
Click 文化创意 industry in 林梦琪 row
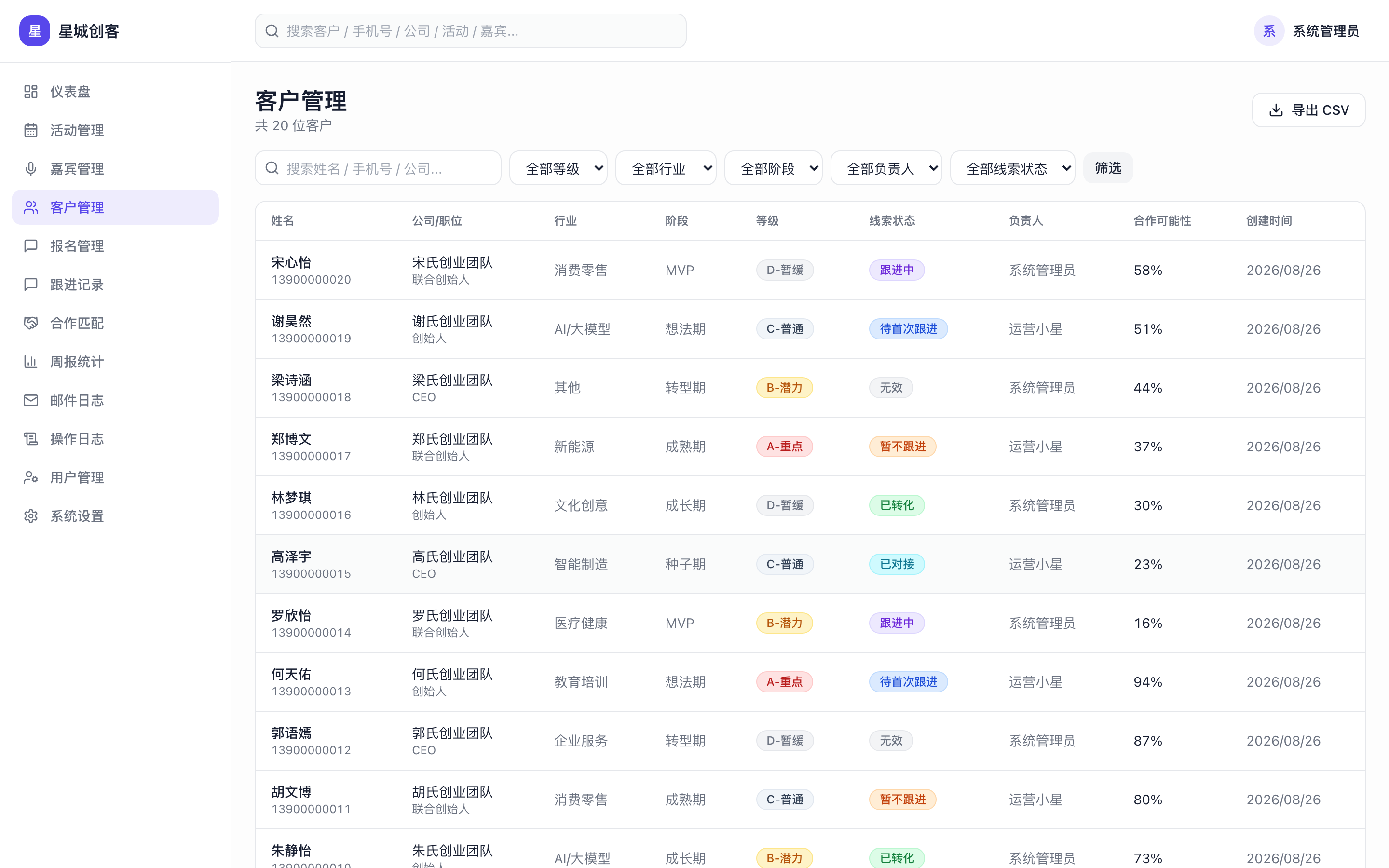tap(581, 506)
